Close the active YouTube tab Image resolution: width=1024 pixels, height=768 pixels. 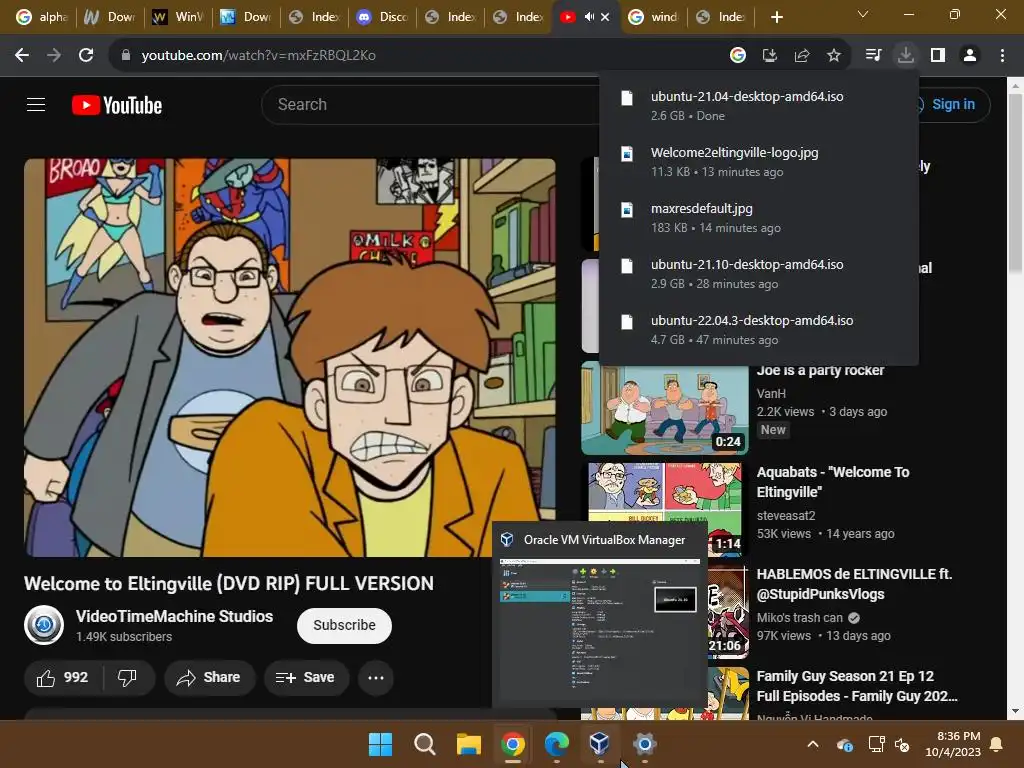[x=605, y=17]
